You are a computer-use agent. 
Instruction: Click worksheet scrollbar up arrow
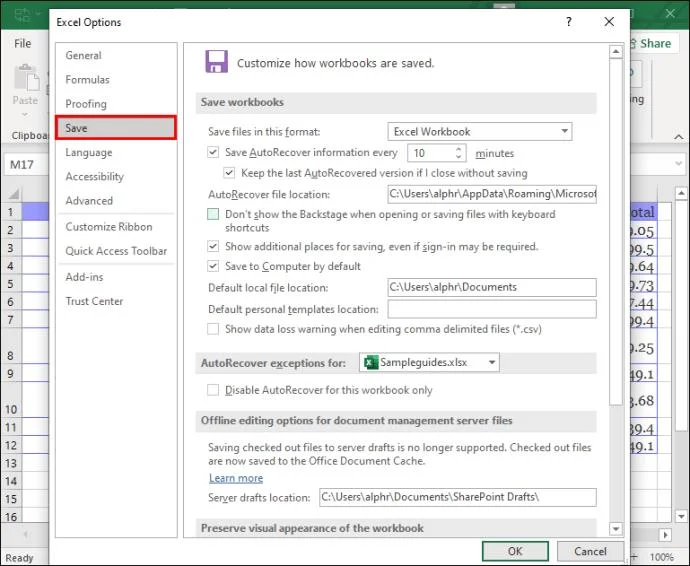pyautogui.click(x=681, y=193)
